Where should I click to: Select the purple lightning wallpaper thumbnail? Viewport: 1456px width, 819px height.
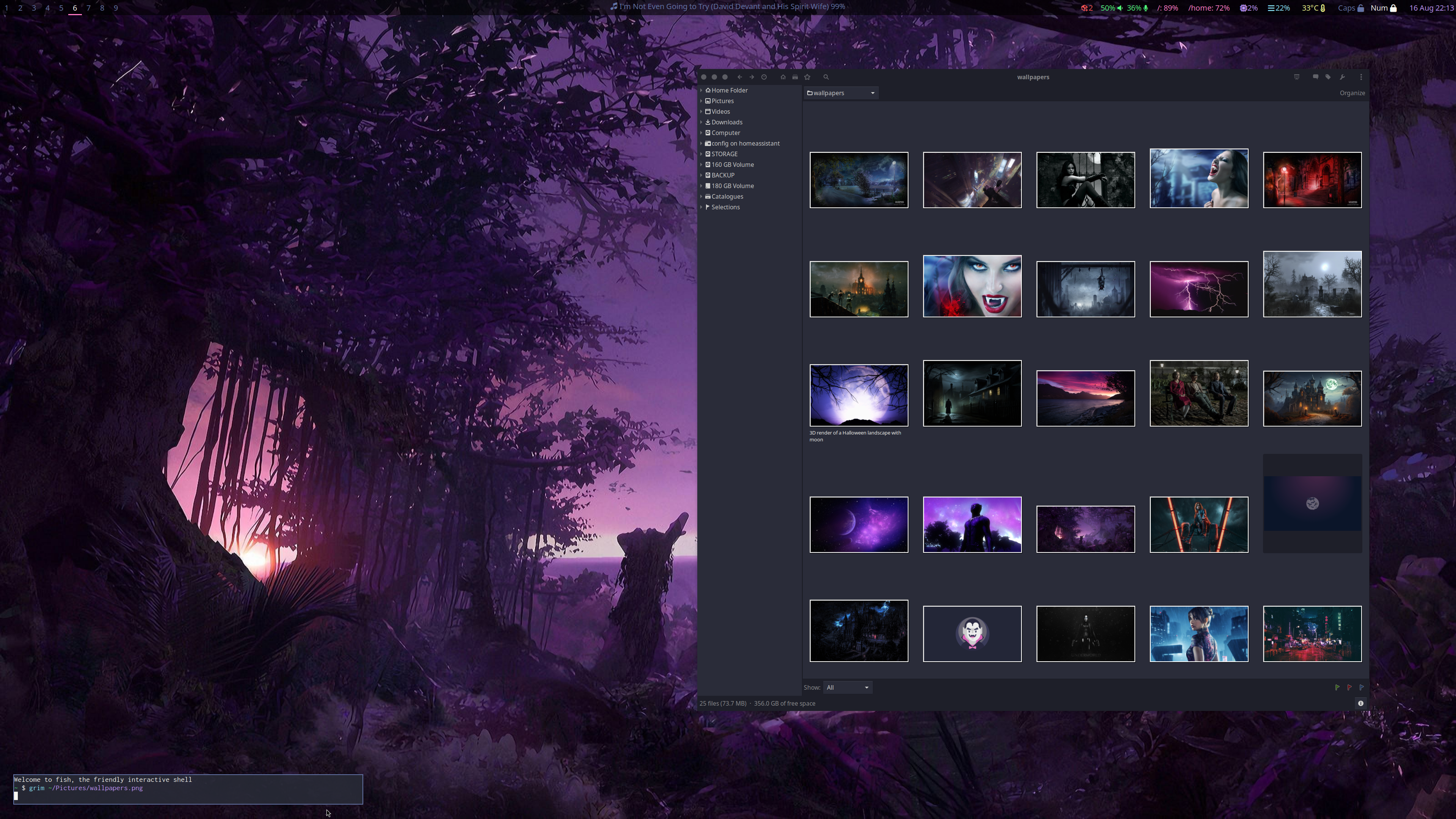pyautogui.click(x=1199, y=289)
